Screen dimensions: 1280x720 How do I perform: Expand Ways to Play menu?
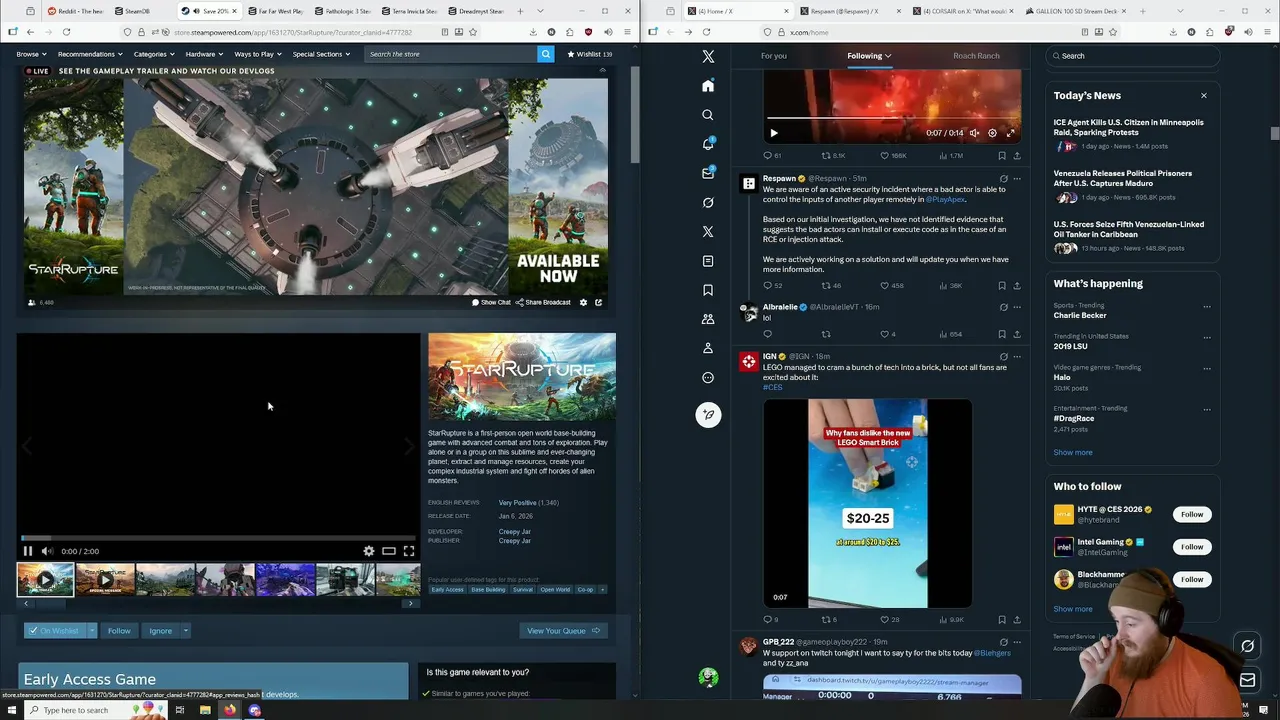point(257,54)
